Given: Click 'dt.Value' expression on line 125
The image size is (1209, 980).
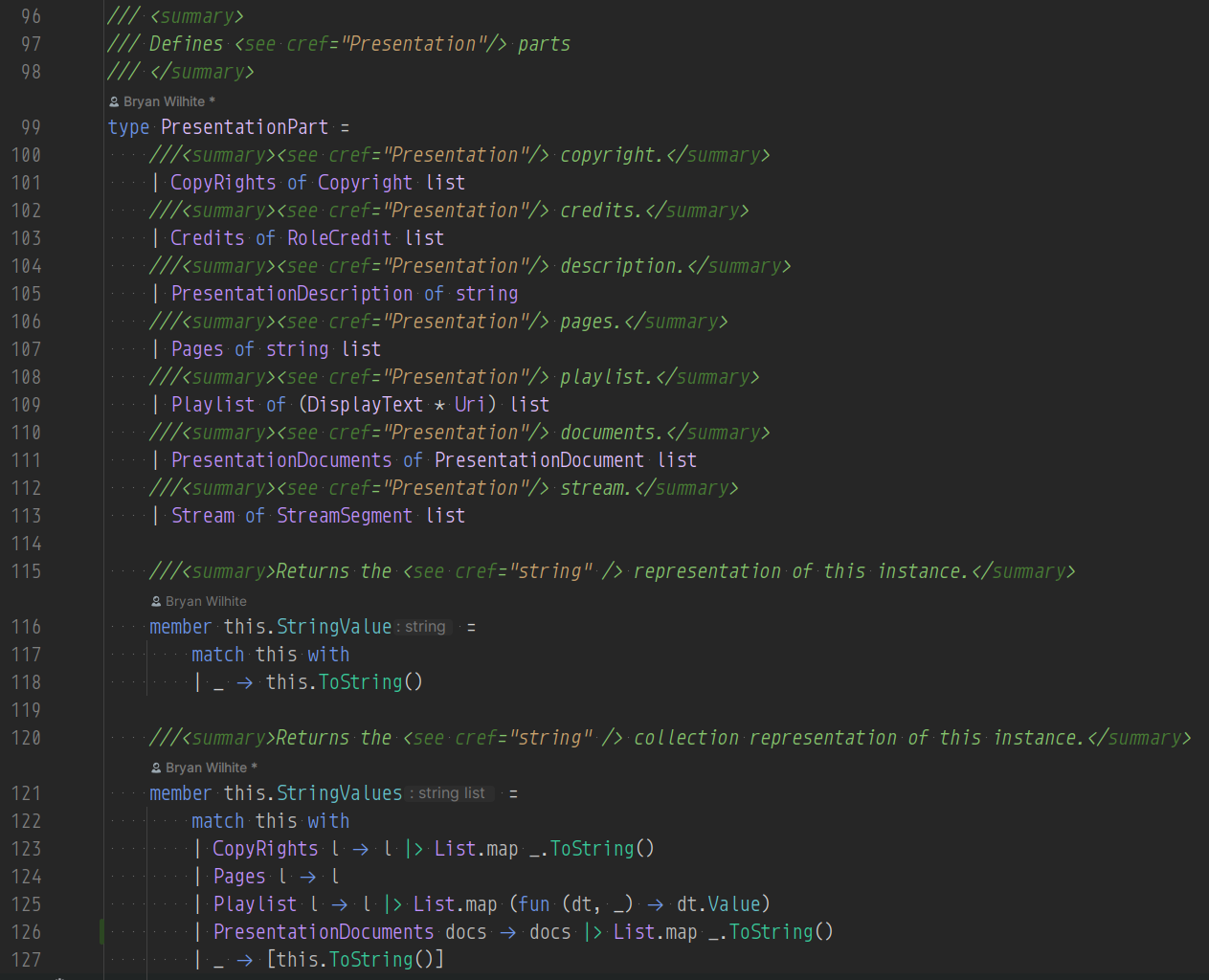Looking at the screenshot, I should point(718,904).
